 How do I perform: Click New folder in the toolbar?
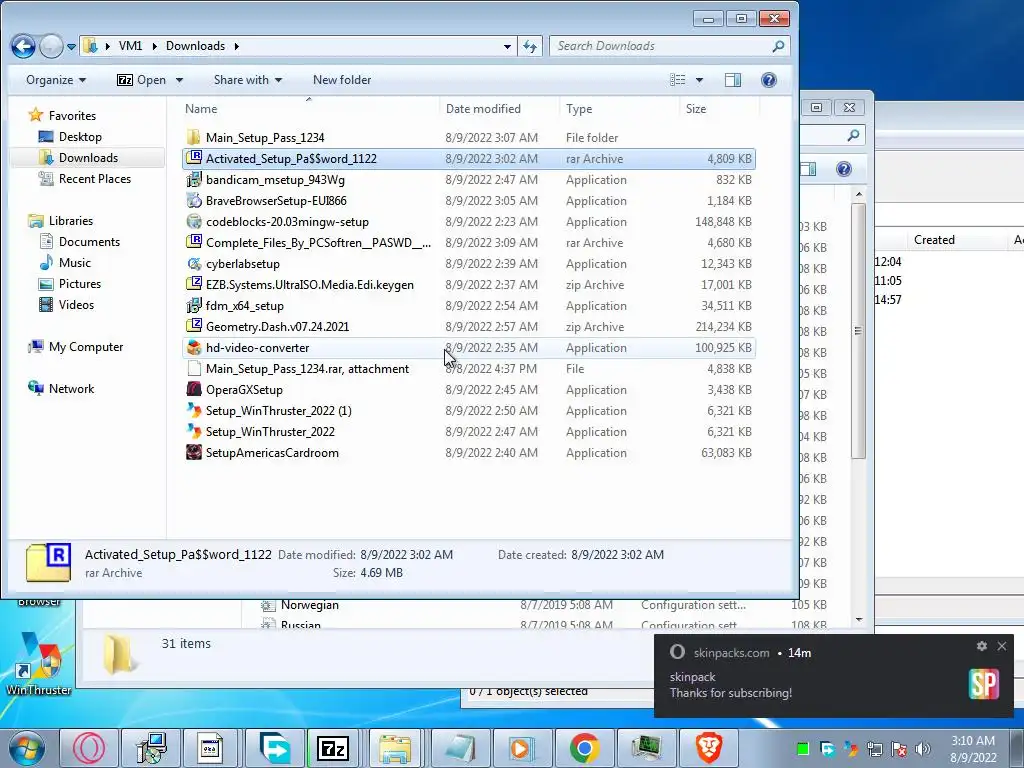(342, 80)
